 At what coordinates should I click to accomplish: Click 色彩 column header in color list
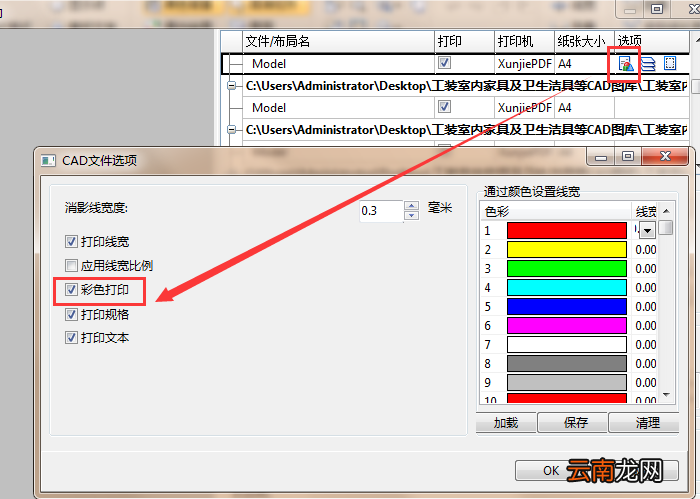click(x=556, y=211)
